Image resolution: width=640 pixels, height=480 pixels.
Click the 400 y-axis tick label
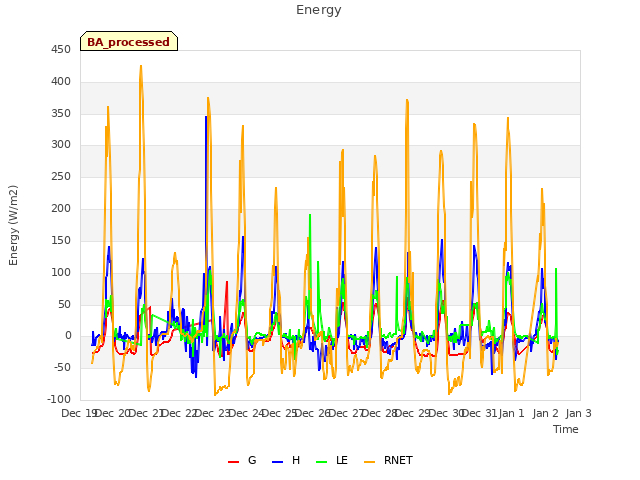click(61, 82)
